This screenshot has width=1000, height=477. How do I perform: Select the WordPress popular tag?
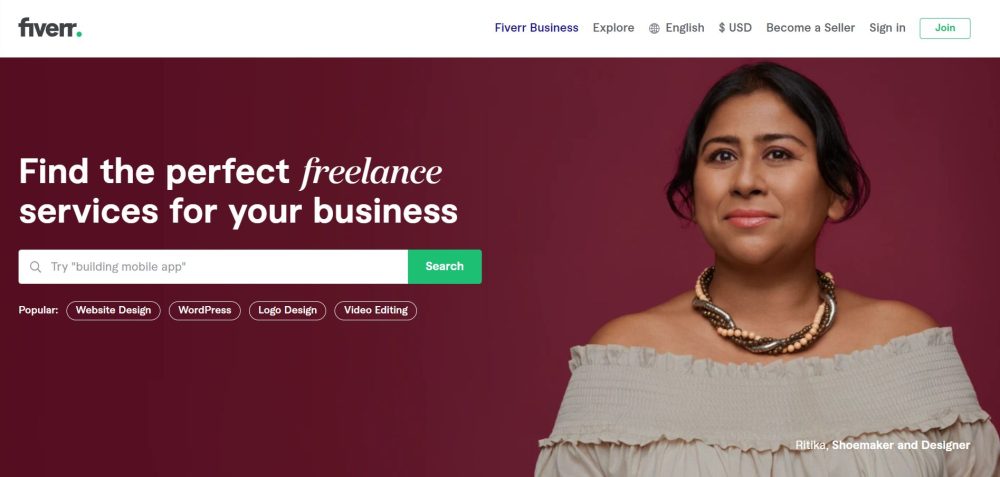tap(205, 311)
